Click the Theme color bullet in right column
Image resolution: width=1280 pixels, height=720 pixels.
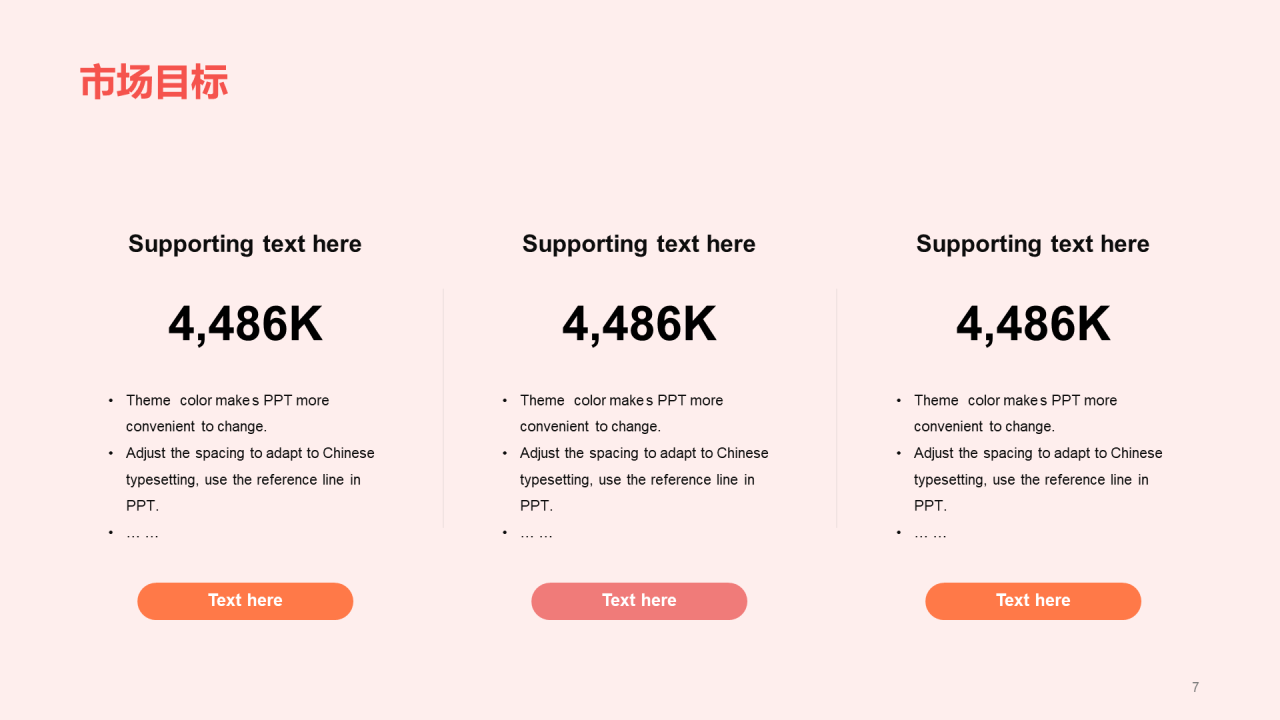pos(1016,413)
